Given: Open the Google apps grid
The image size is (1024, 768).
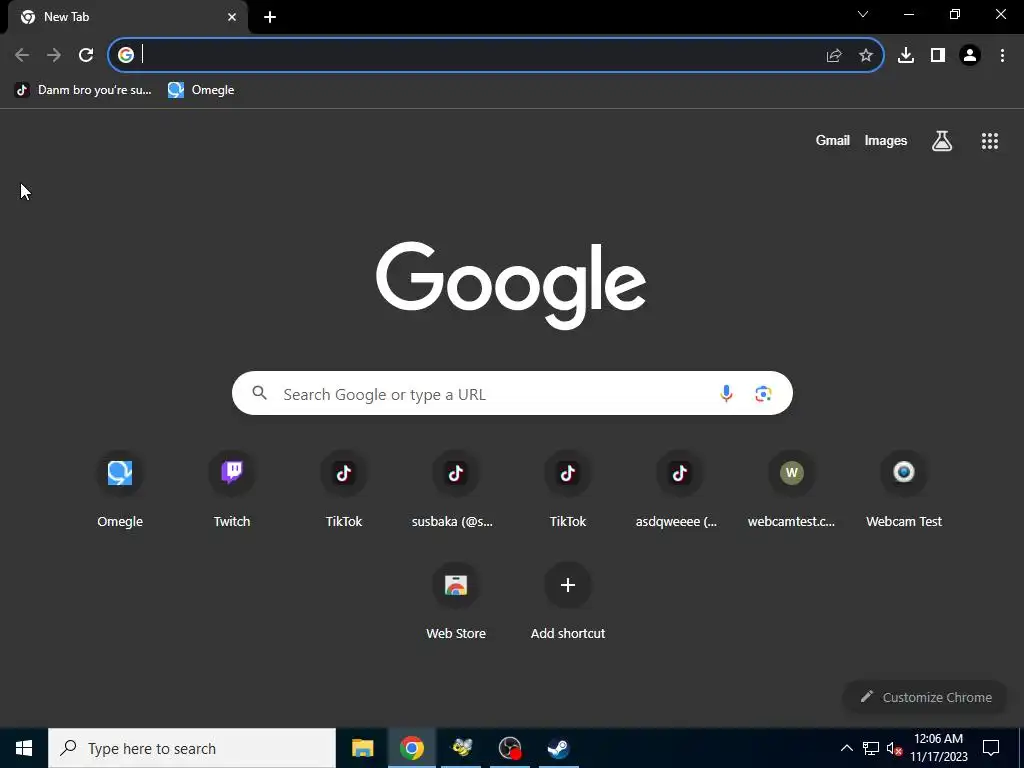Looking at the screenshot, I should point(990,140).
